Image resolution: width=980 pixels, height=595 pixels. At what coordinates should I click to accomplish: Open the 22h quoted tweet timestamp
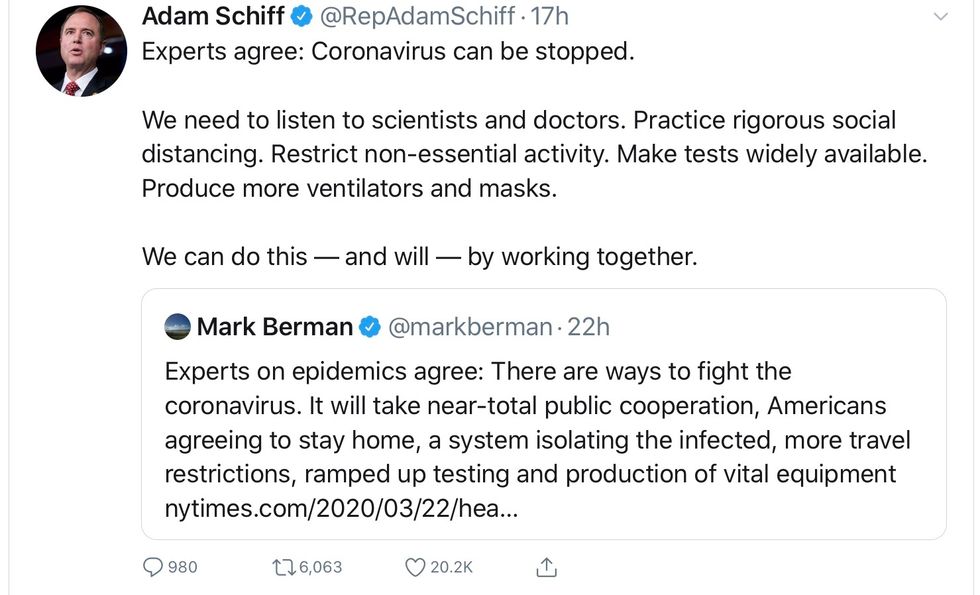click(x=589, y=326)
